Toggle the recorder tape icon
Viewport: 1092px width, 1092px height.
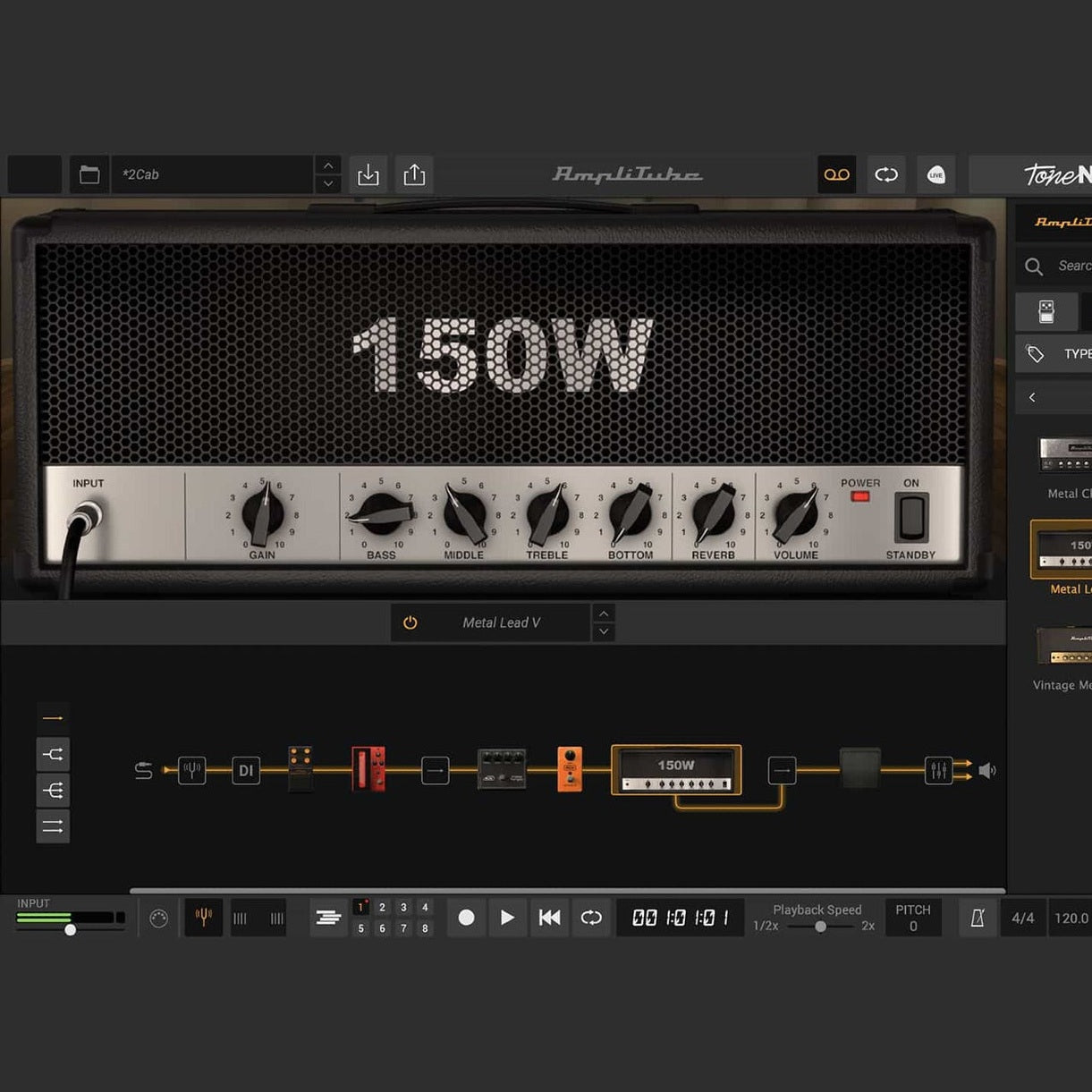click(837, 174)
